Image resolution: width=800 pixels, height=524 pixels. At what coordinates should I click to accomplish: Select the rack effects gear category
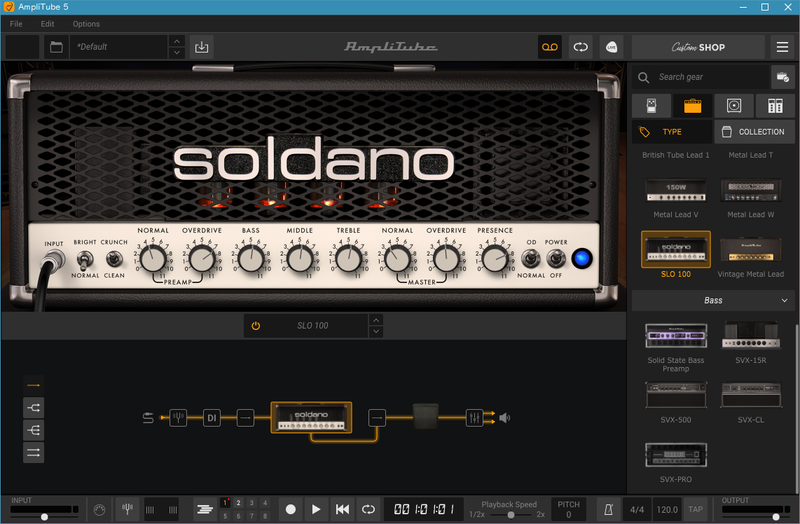tap(775, 106)
